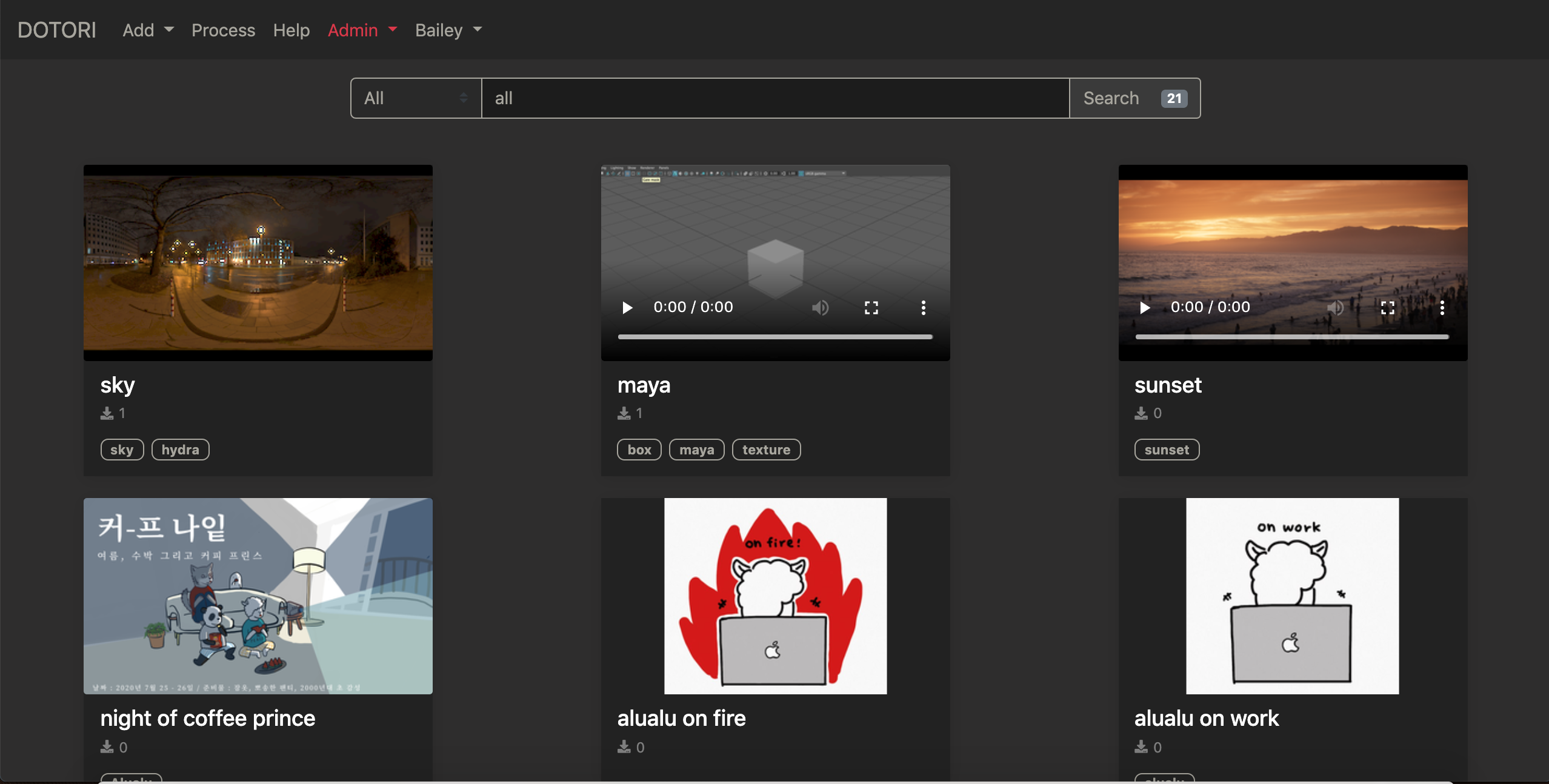
Task: Open the Admin dropdown menu
Action: point(362,30)
